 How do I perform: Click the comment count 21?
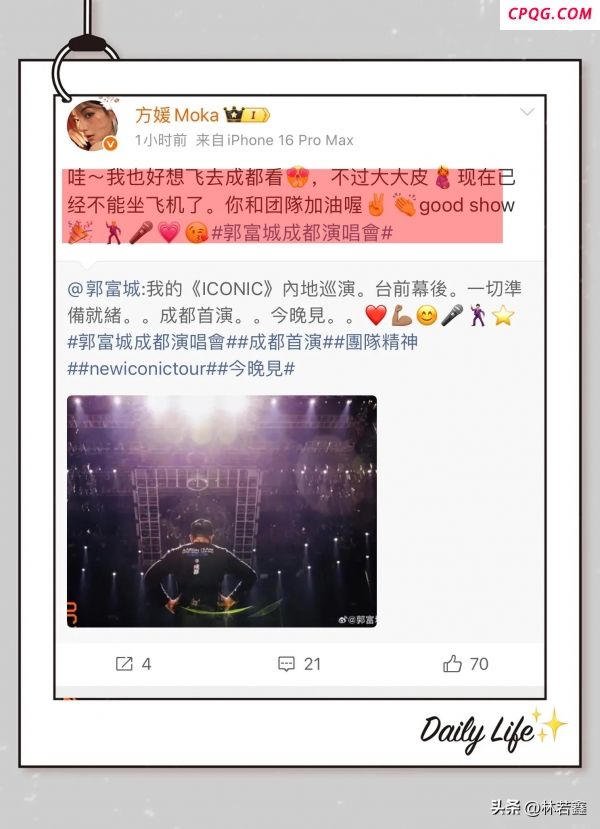click(312, 664)
